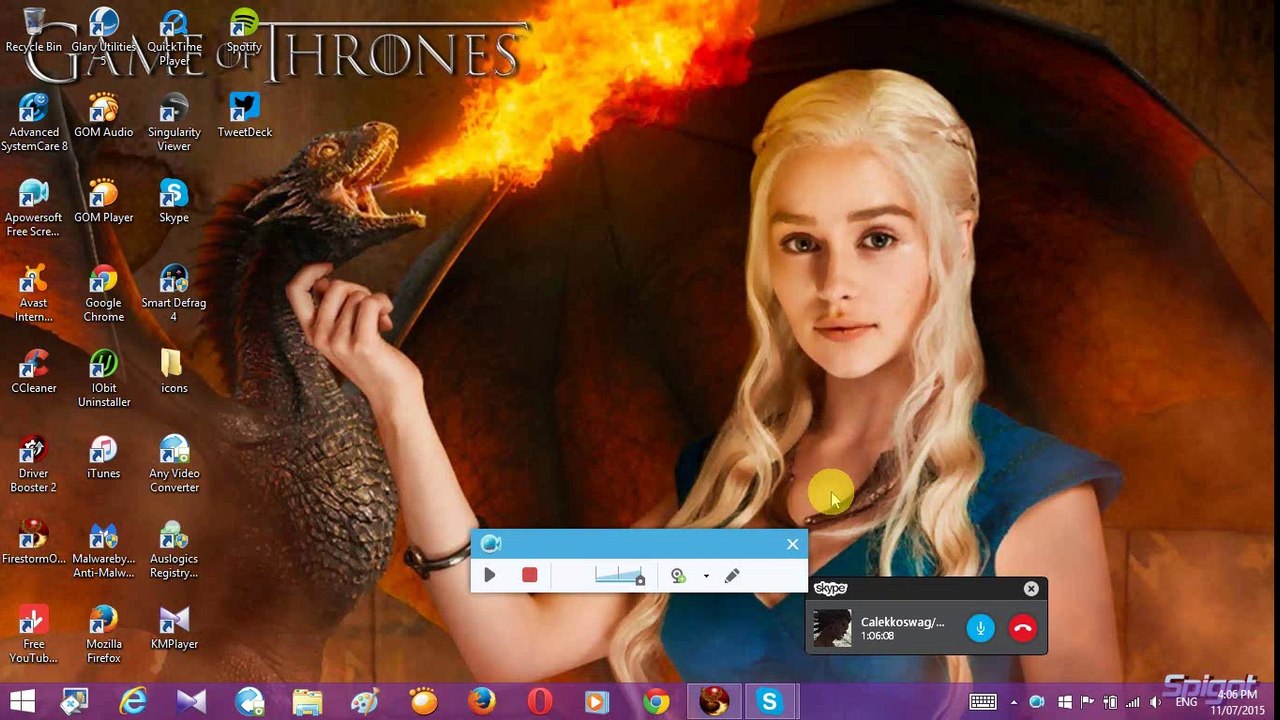The height and width of the screenshot is (720, 1280).
Task: Click the iTunes desktop shortcut
Action: point(103,457)
